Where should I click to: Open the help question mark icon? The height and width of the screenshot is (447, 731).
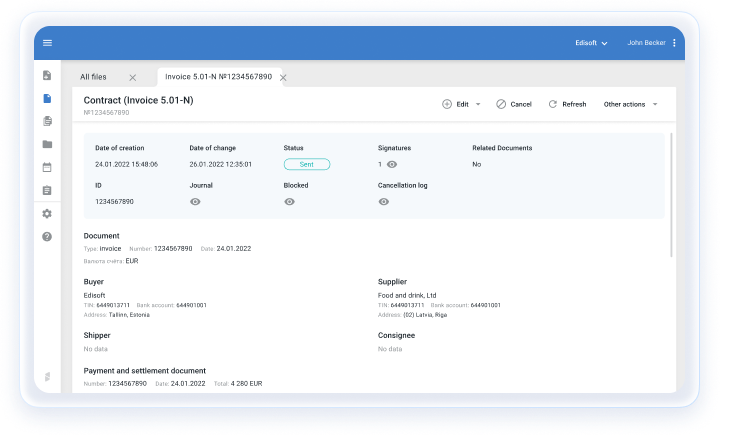(47, 237)
